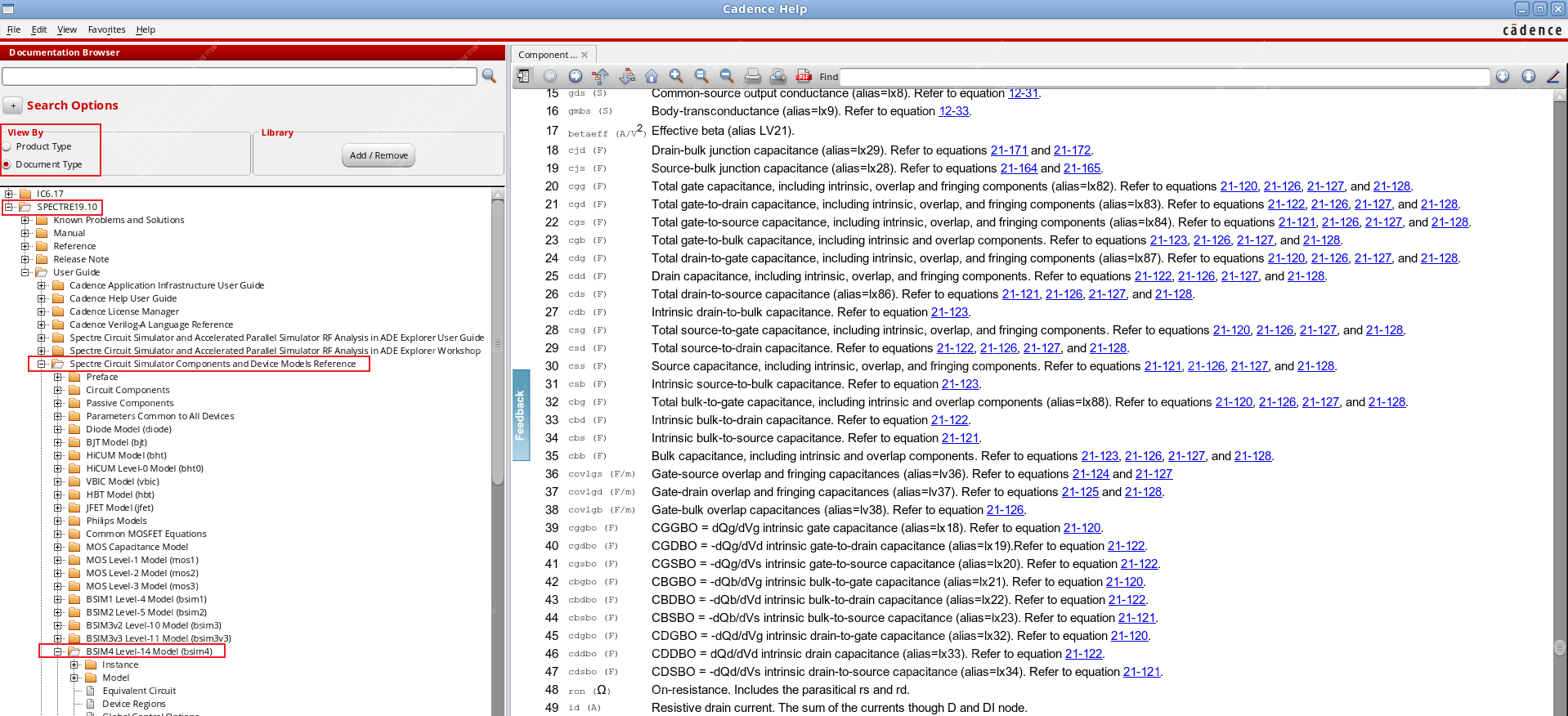Close the Component ... tab
Image resolution: width=1568 pixels, height=716 pixels.
pyautogui.click(x=585, y=55)
